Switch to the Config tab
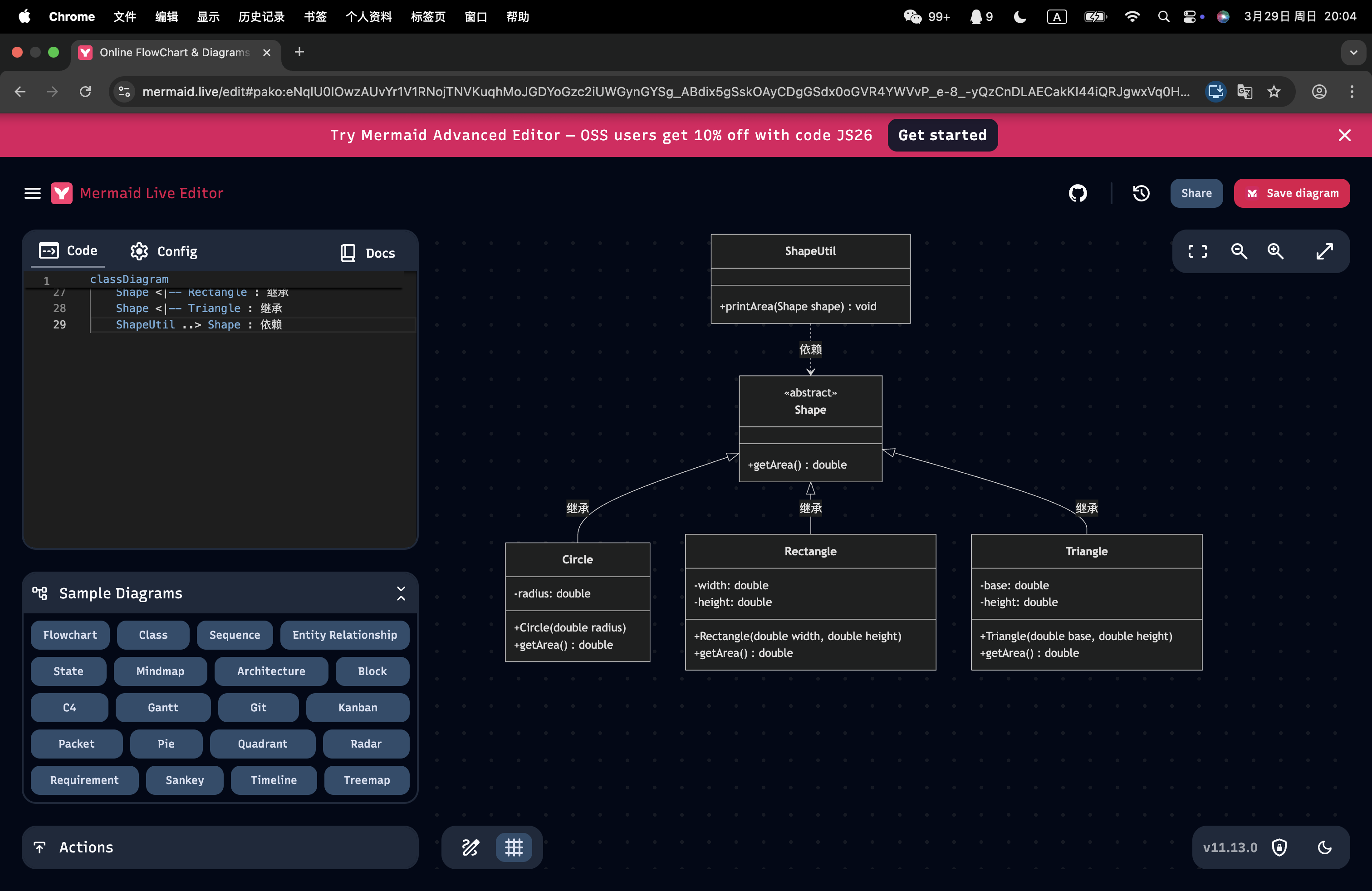 point(164,251)
